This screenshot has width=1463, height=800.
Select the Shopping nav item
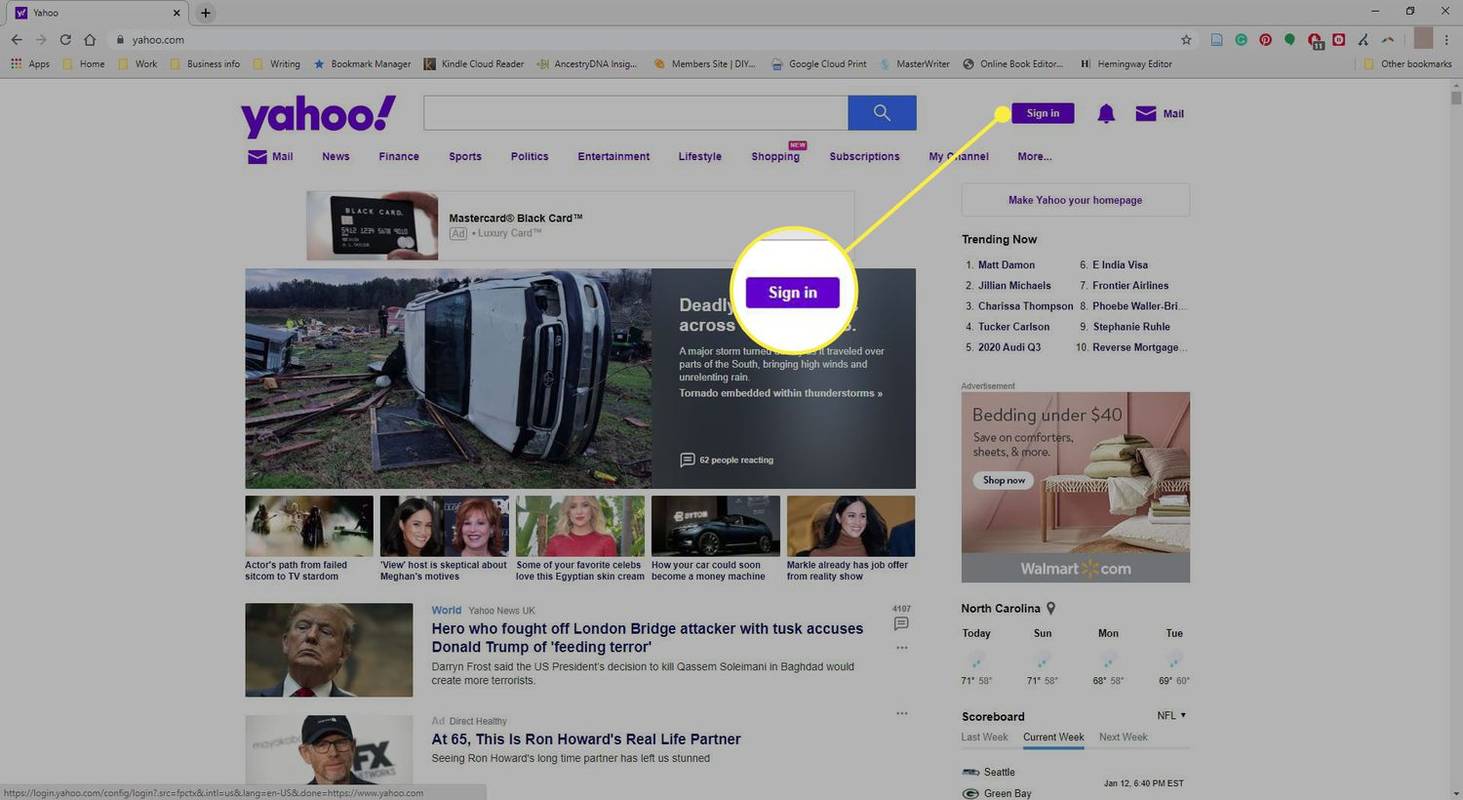[775, 157]
